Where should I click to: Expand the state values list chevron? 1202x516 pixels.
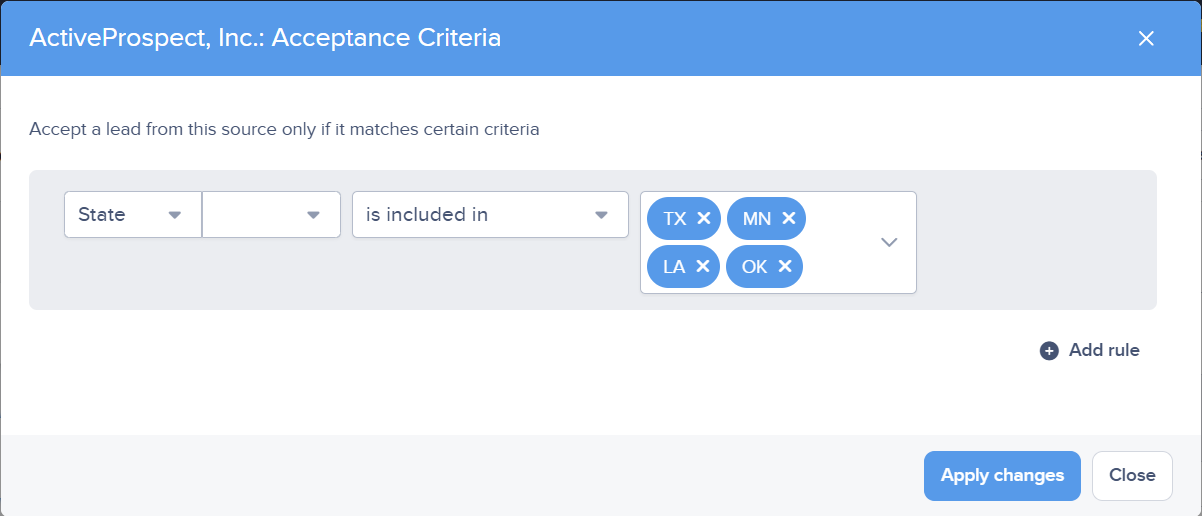point(889,242)
